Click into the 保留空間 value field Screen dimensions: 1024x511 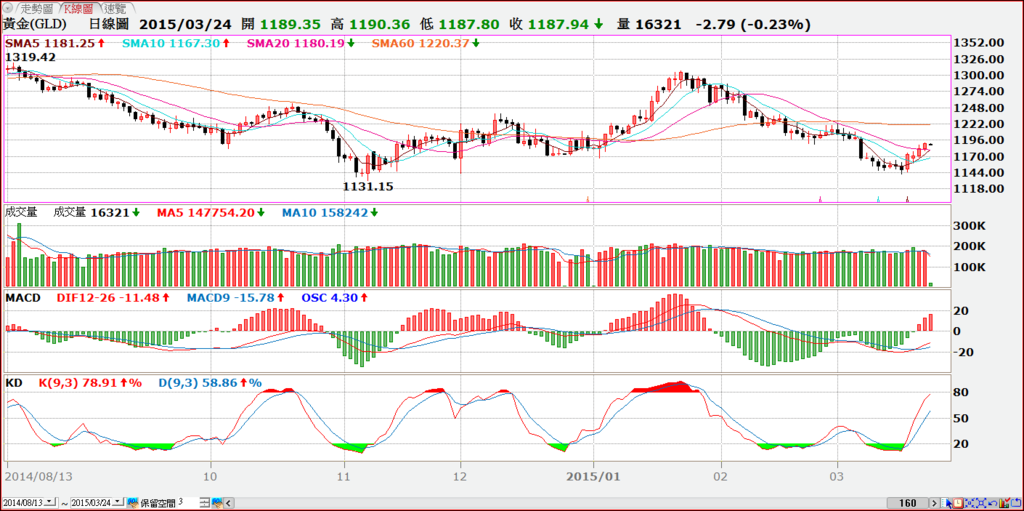[187, 502]
